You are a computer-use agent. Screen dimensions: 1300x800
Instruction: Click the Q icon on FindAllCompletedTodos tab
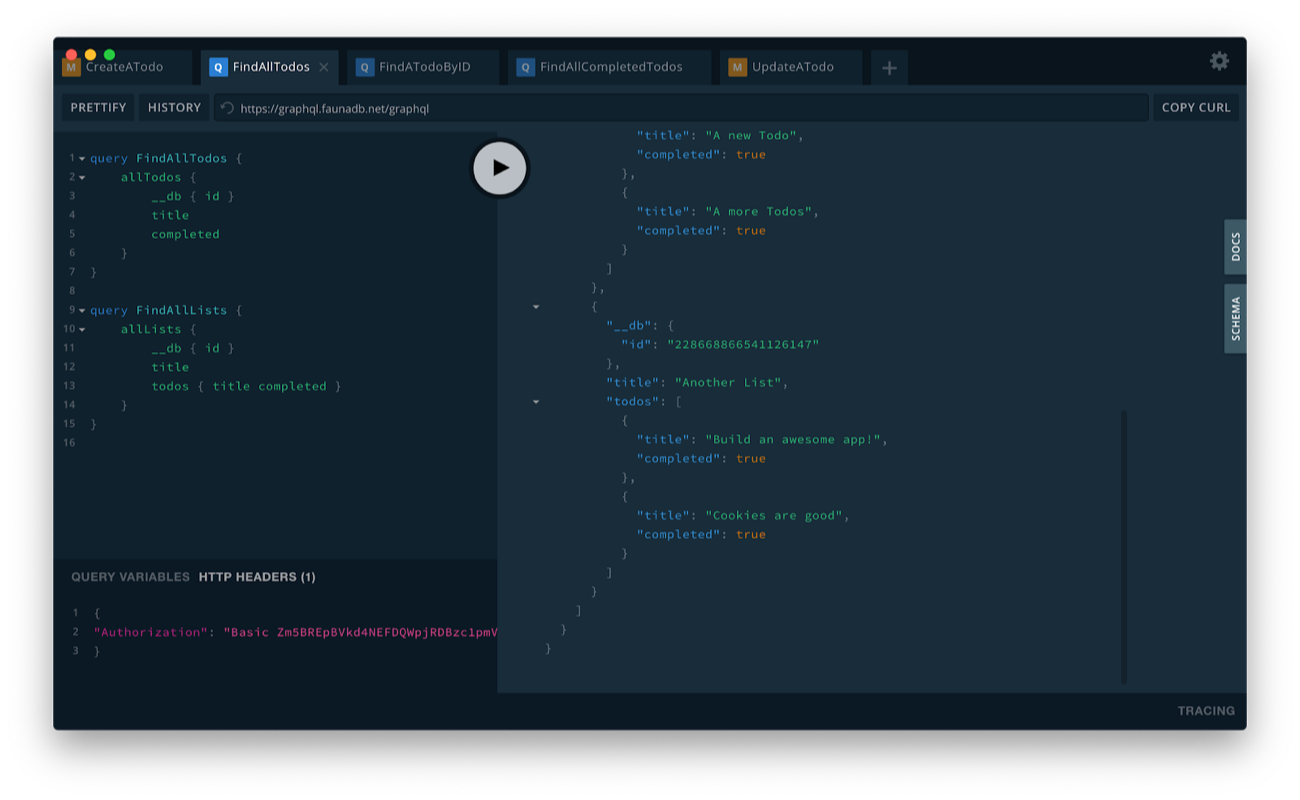click(525, 67)
